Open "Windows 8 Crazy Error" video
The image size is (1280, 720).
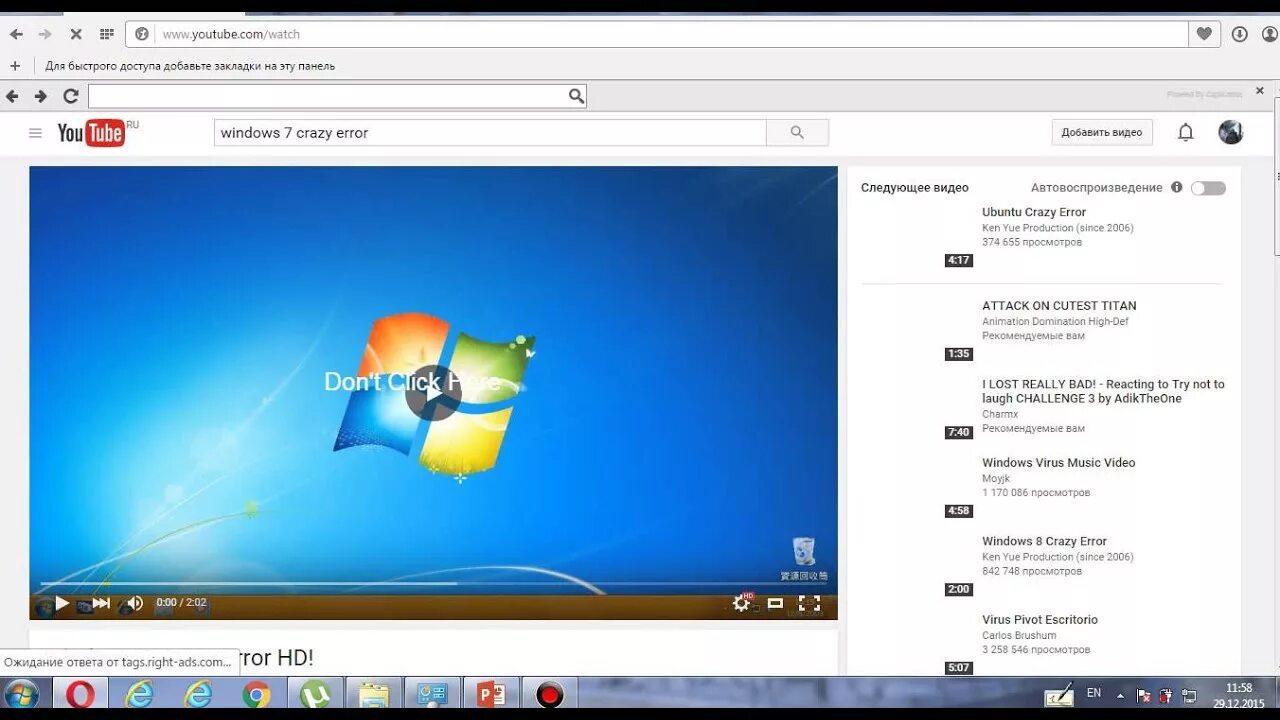click(1044, 541)
